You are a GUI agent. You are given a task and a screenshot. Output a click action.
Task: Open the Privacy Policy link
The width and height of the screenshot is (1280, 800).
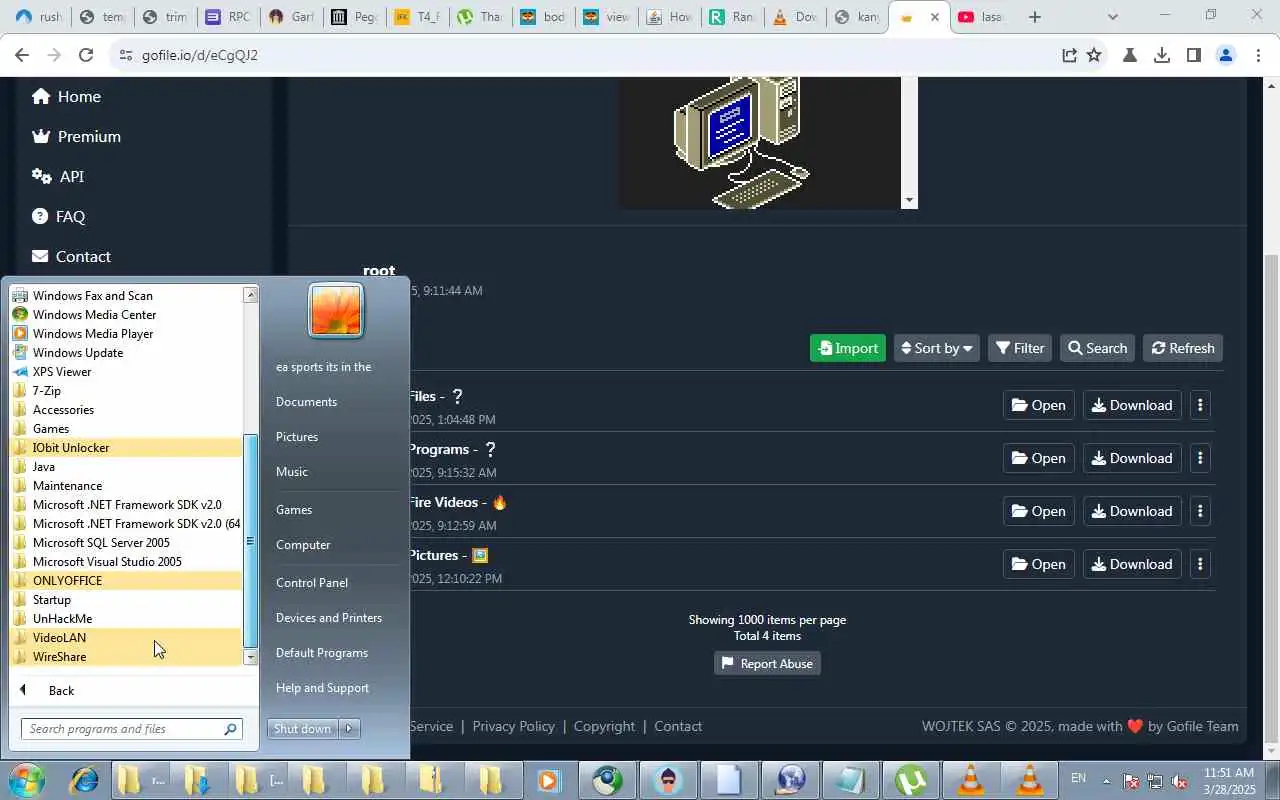(513, 726)
